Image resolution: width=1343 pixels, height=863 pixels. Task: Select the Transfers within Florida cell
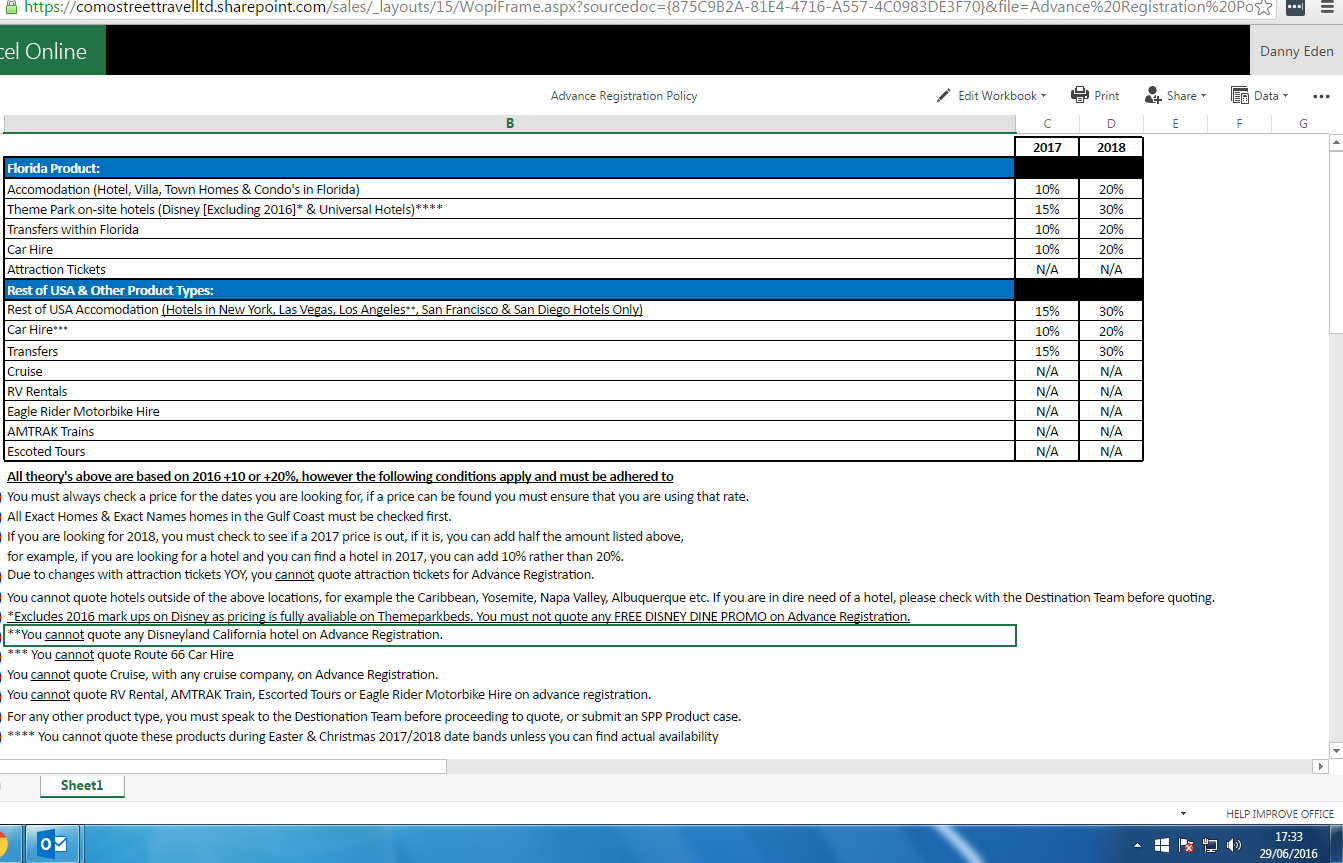pos(510,229)
